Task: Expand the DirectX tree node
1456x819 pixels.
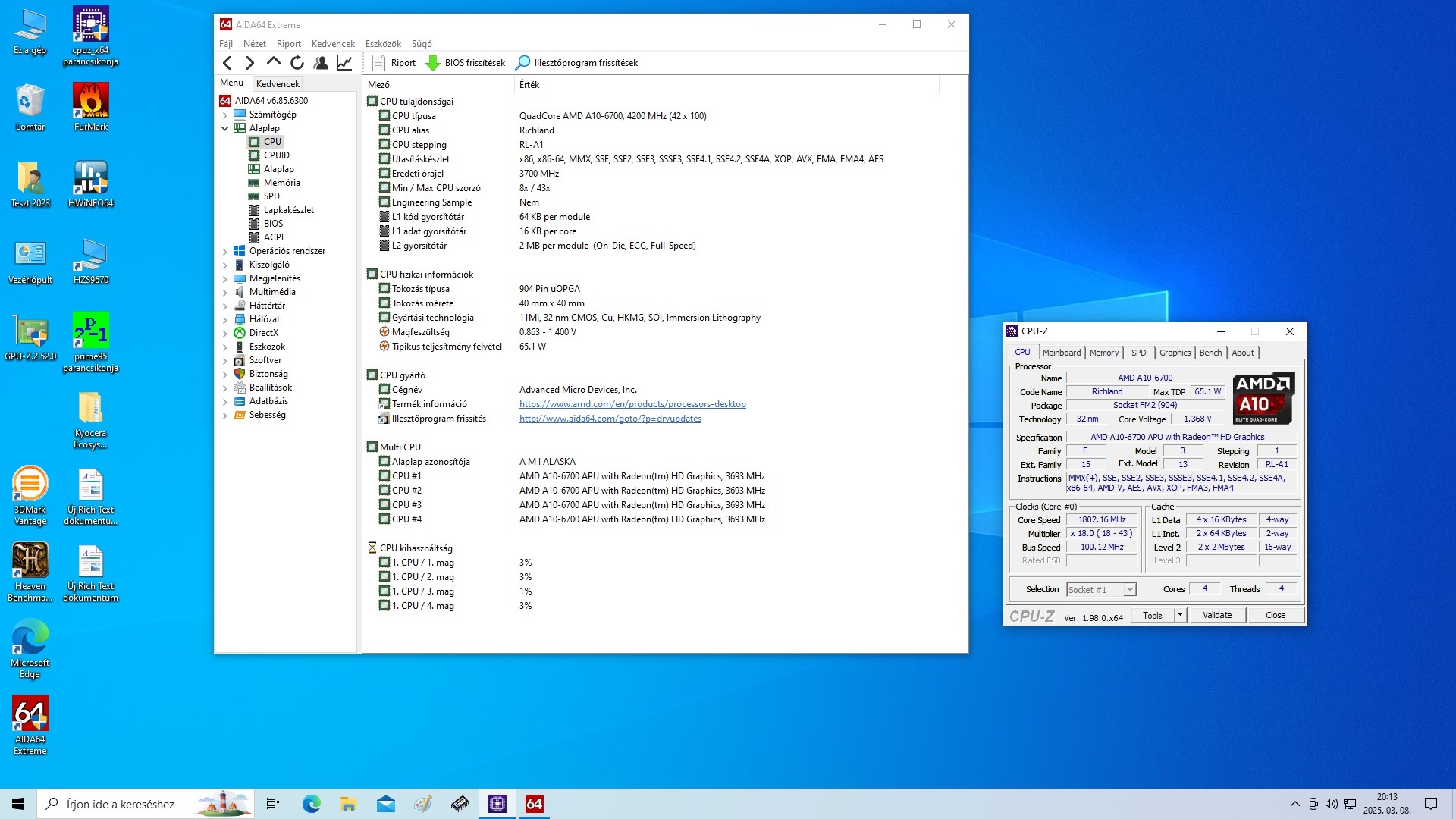Action: tap(225, 334)
